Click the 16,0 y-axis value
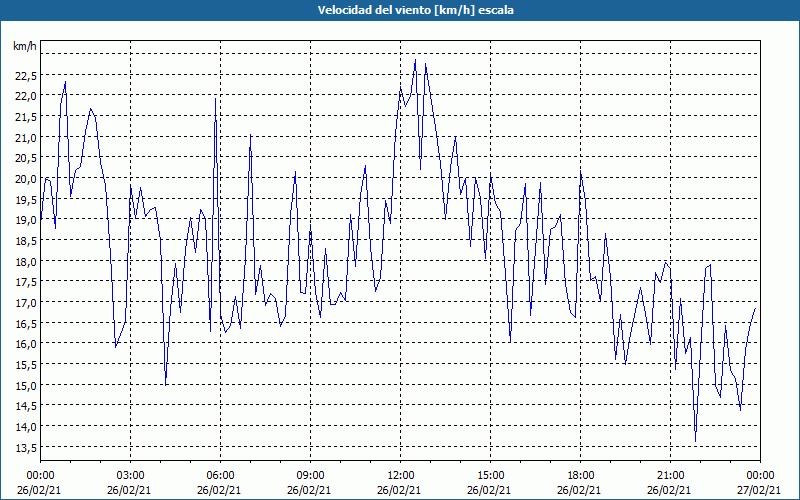800x500 pixels. click(x=26, y=344)
